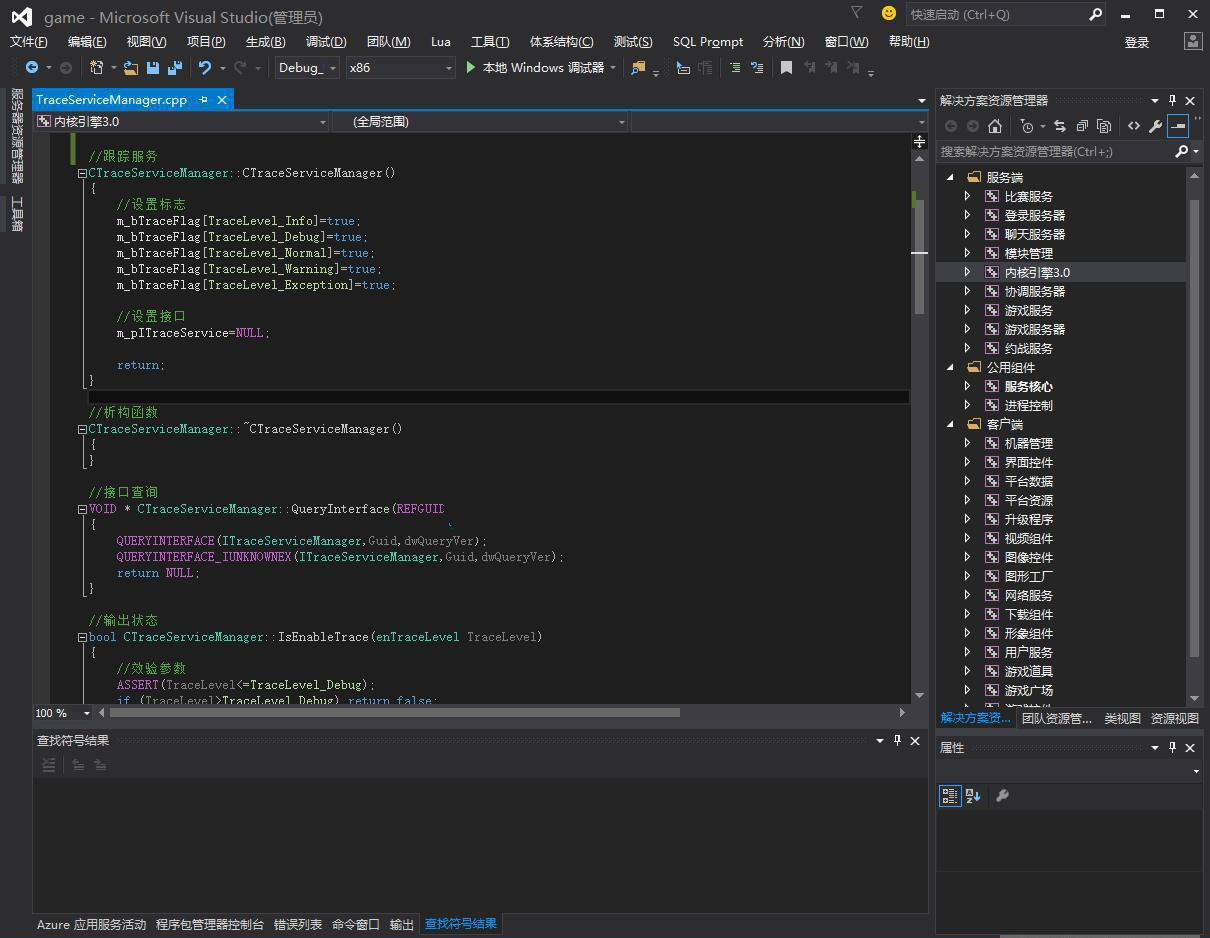Start 本地 Windows 调试器 debugging
This screenshot has height=938, width=1210.
click(534, 68)
